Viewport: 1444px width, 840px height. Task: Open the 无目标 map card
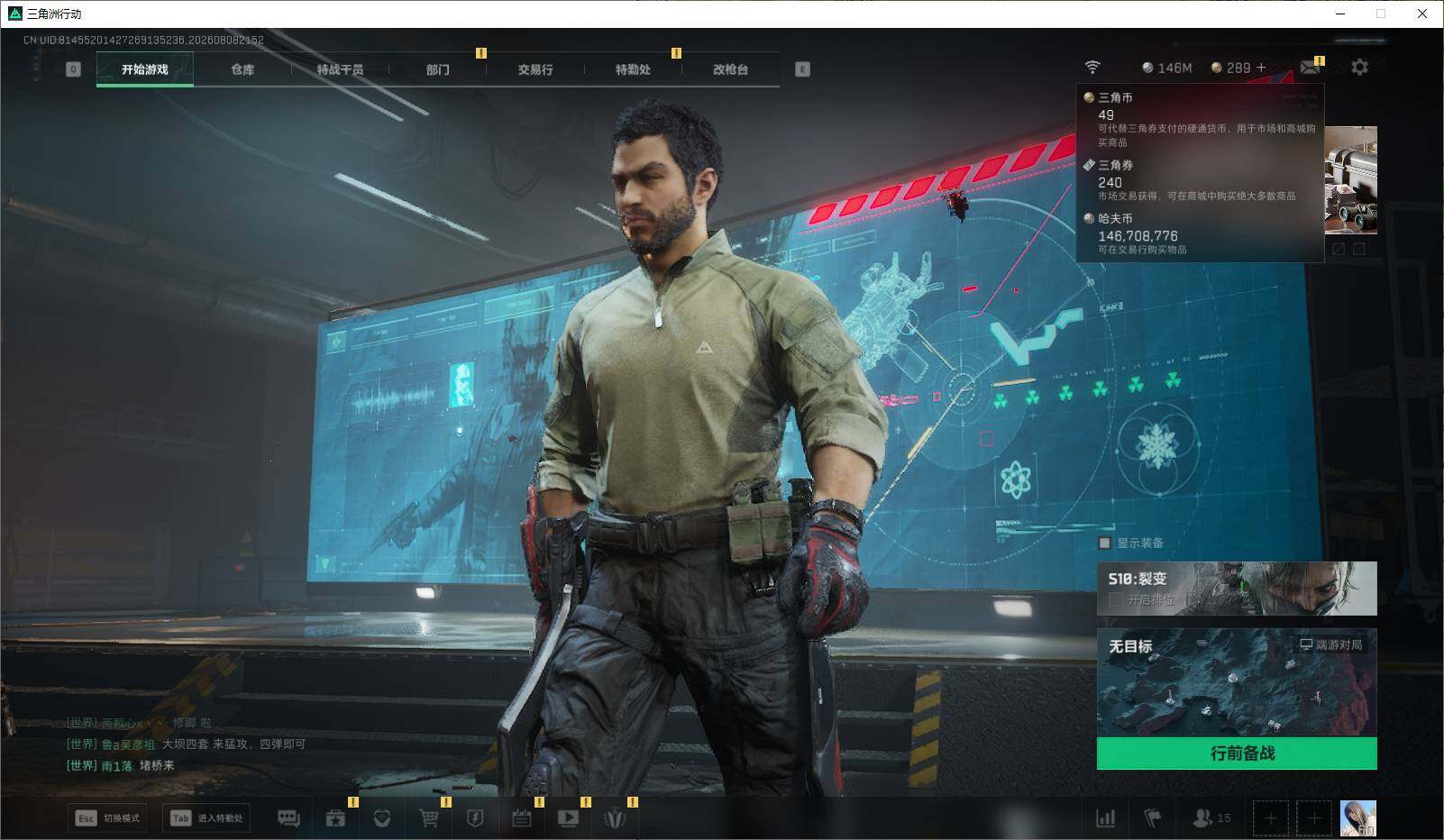1237,682
